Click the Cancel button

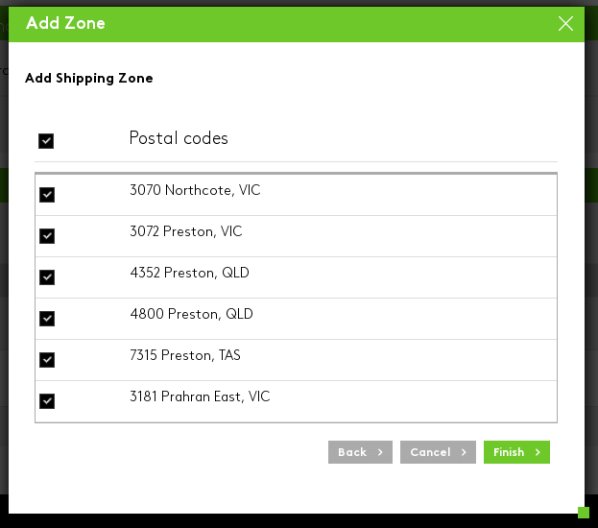438,452
